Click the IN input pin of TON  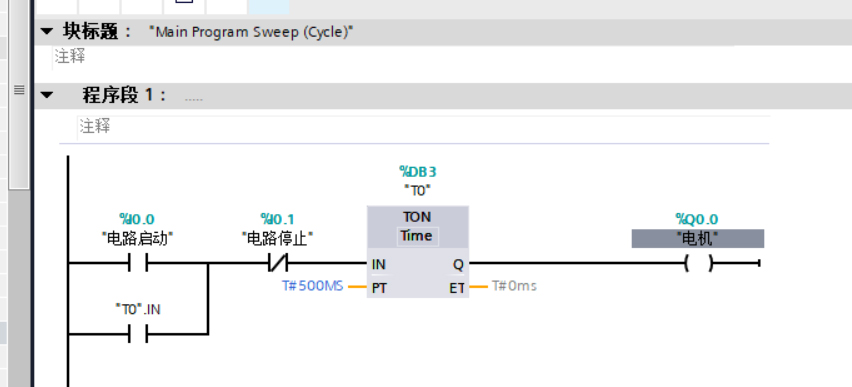pyautogui.click(x=379, y=265)
